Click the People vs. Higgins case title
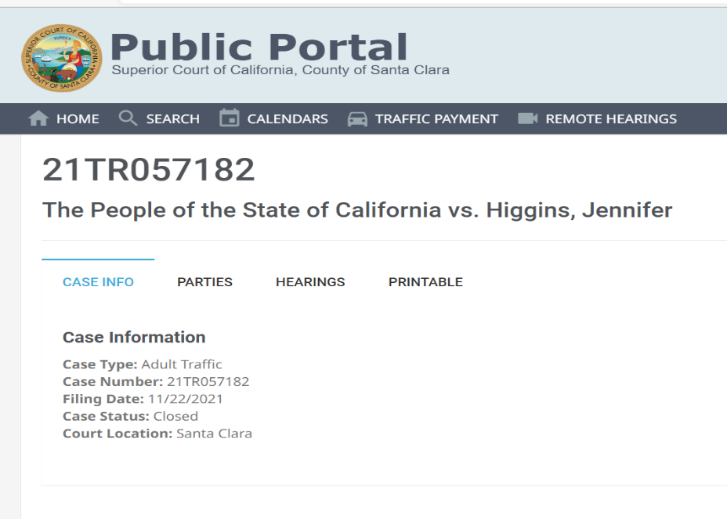 [x=357, y=211]
